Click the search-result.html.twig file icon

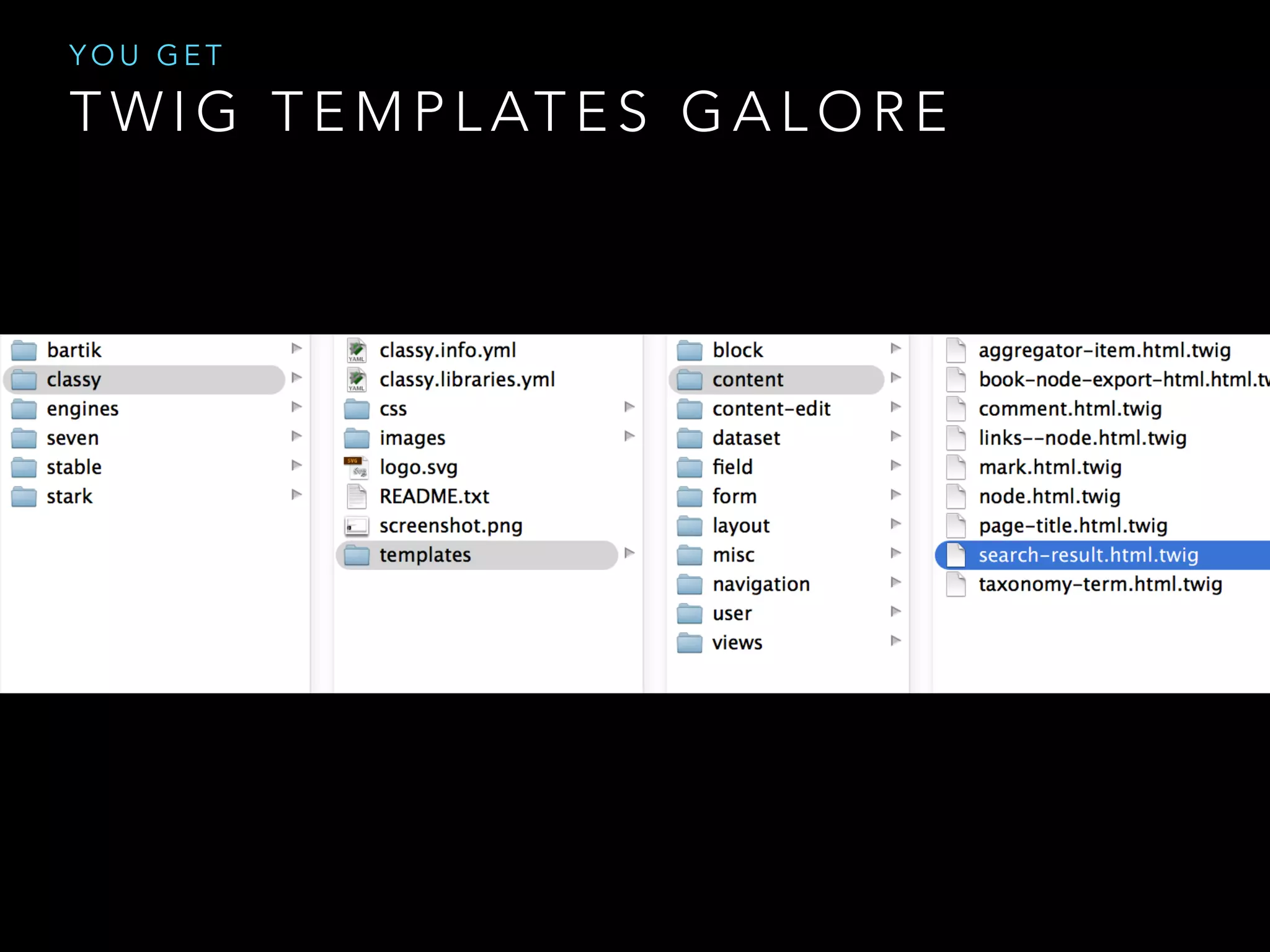956,555
